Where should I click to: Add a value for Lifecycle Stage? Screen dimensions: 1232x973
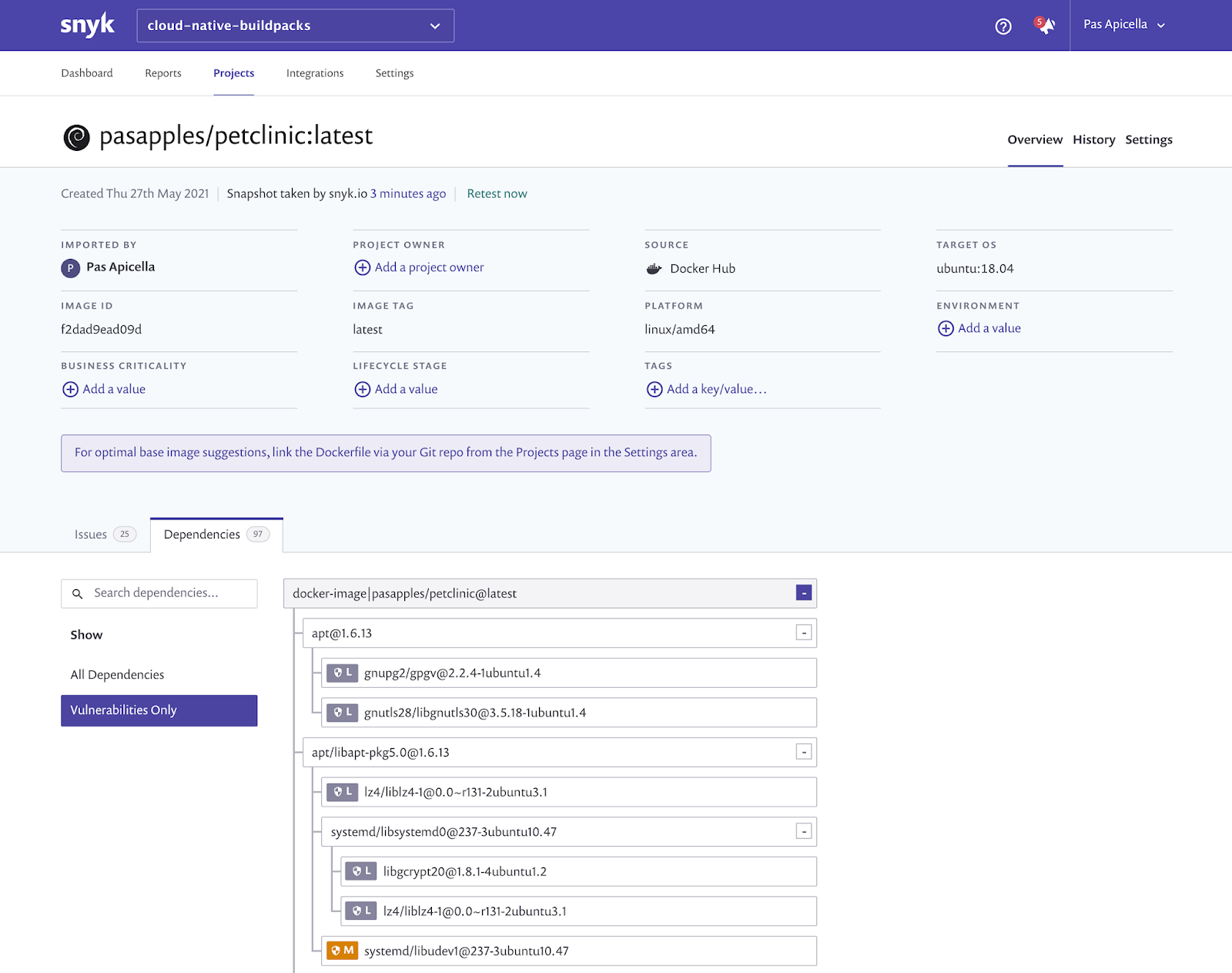point(406,389)
